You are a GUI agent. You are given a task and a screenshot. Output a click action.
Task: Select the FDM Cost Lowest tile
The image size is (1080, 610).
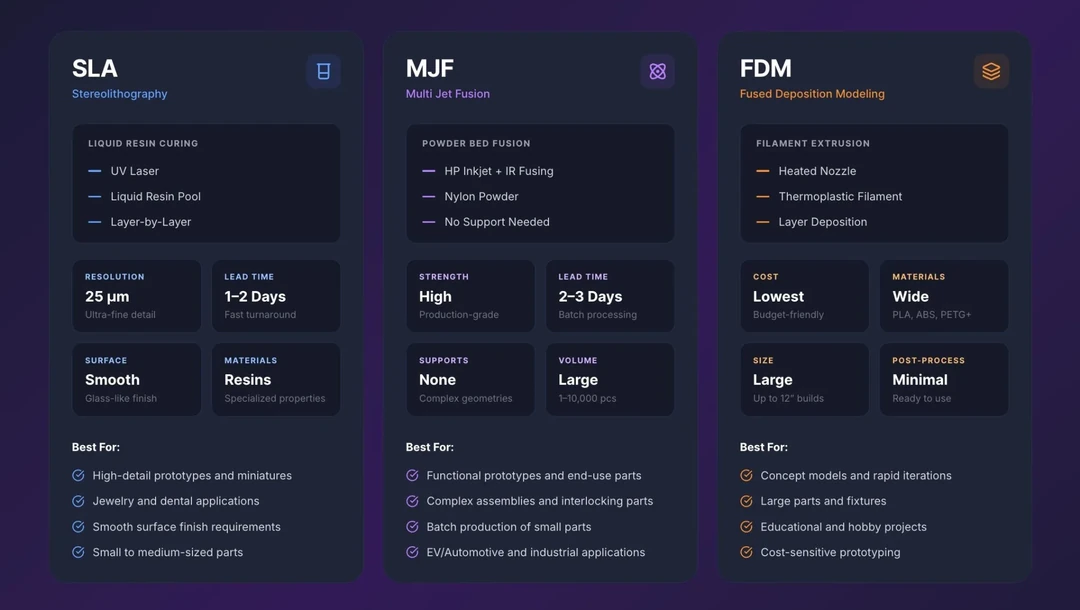click(x=804, y=296)
